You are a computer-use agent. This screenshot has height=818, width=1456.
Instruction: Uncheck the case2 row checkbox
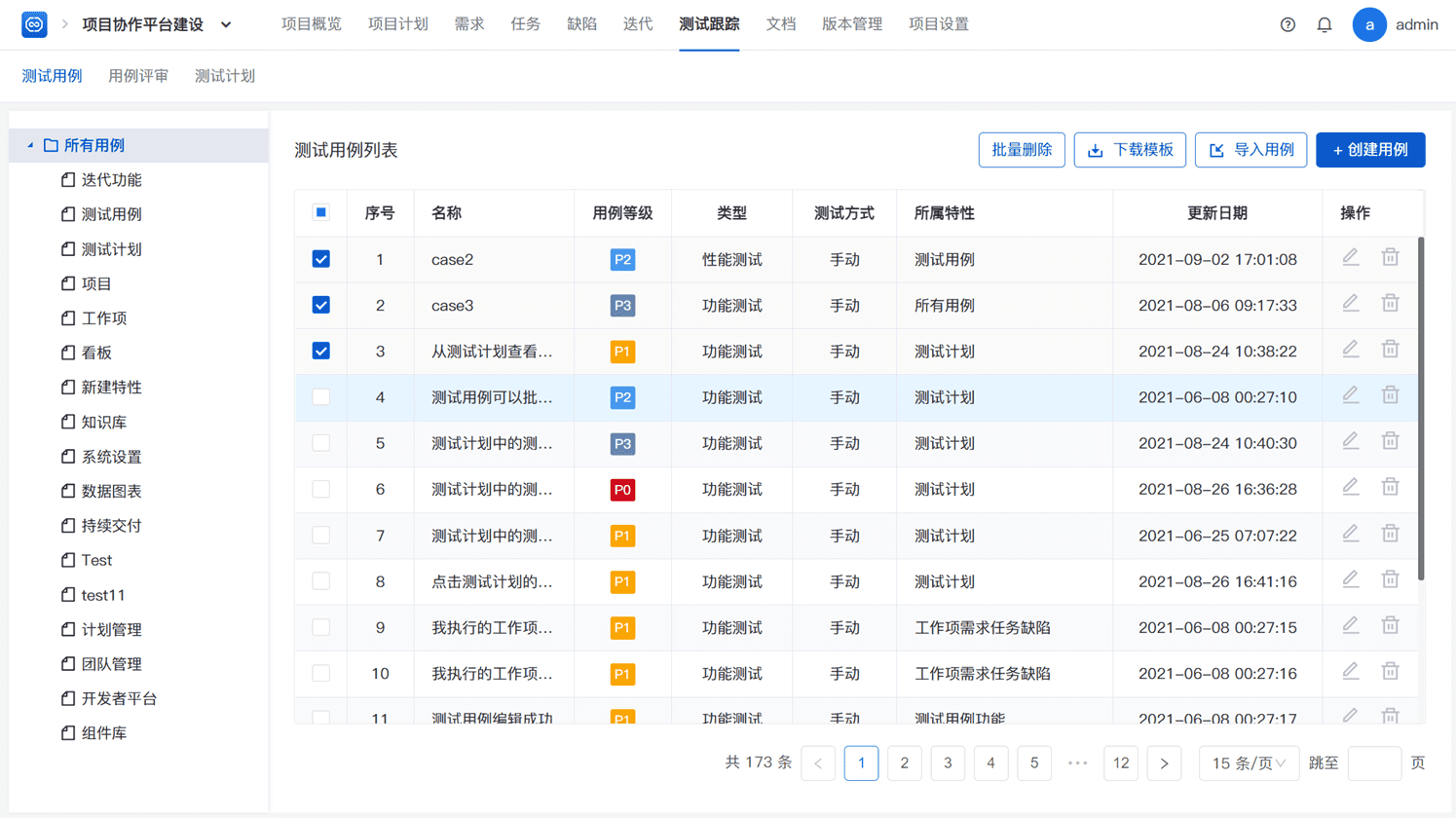pyautogui.click(x=320, y=259)
